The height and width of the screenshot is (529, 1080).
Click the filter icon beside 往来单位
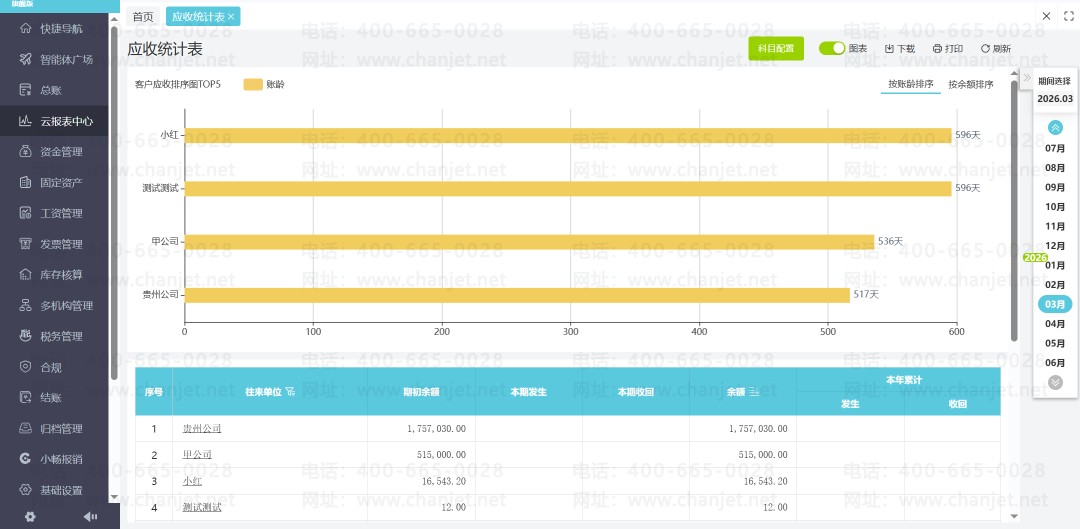coord(290,392)
